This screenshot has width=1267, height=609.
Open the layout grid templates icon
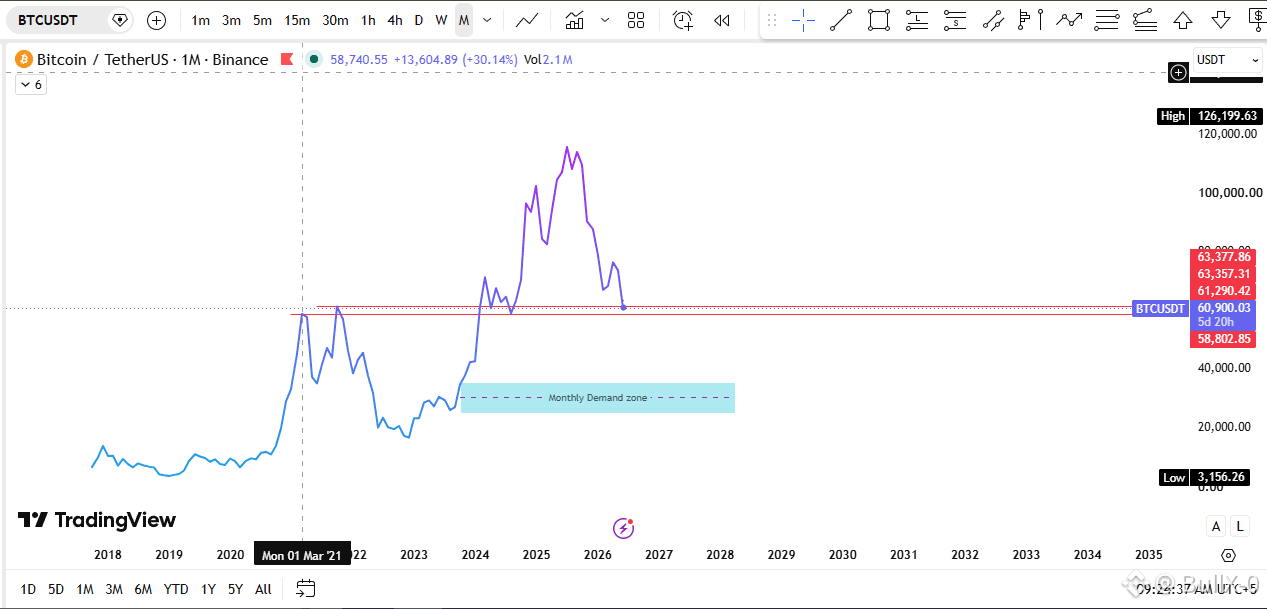(x=636, y=20)
